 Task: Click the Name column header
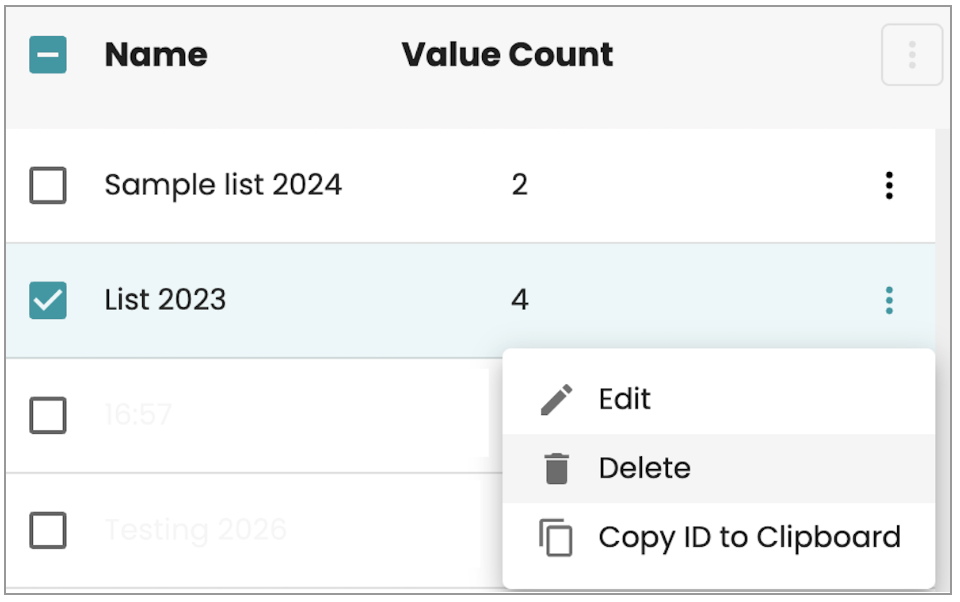click(155, 55)
